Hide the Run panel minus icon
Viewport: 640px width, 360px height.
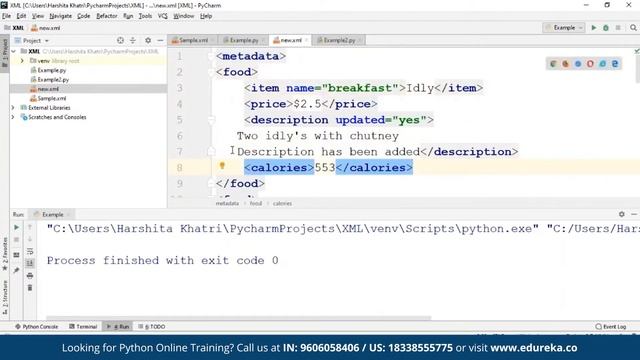coord(634,214)
